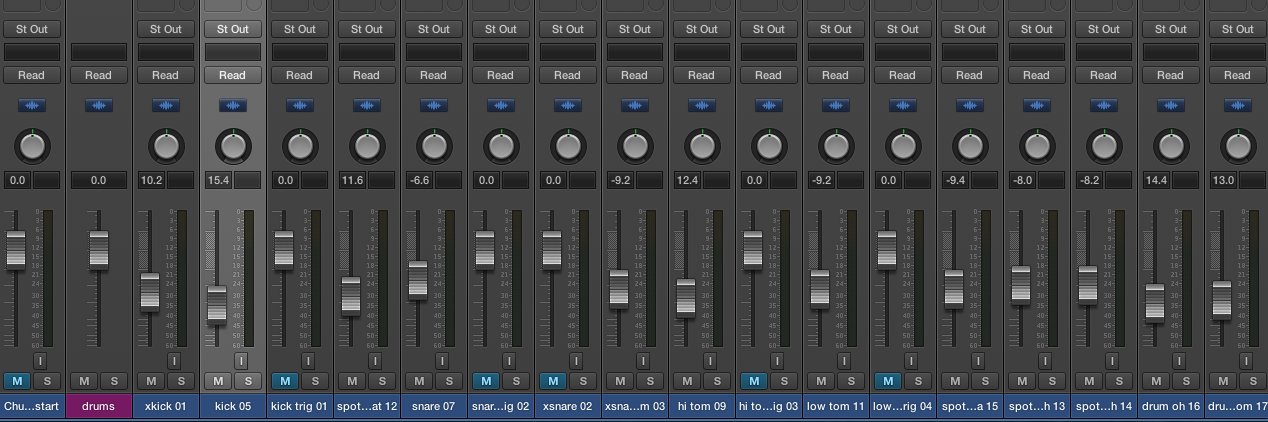Click the waveform icon on hi tom 09
Screen dimensions: 1268x422
[701, 105]
